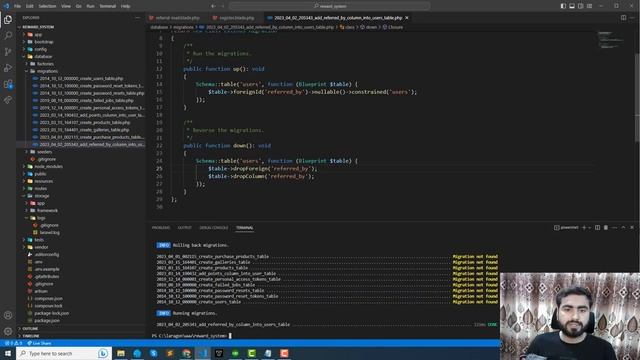Open the errors and warnings status indicator
640x360 pixels.
click(13, 343)
